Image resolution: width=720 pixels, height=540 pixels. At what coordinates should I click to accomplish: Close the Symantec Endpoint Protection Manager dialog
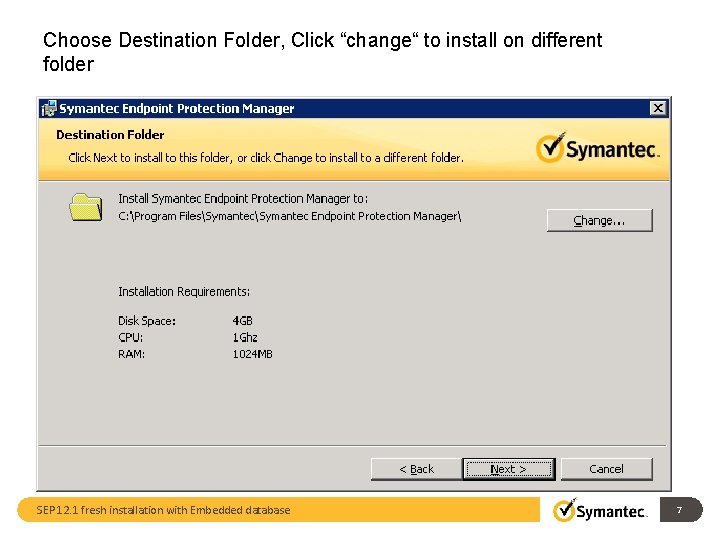coord(658,108)
